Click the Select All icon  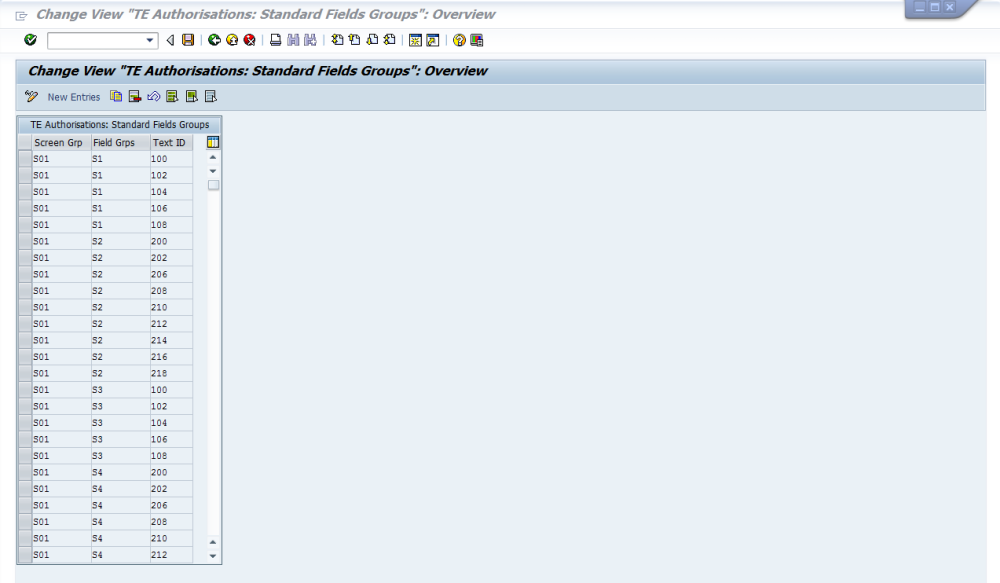[172, 96]
